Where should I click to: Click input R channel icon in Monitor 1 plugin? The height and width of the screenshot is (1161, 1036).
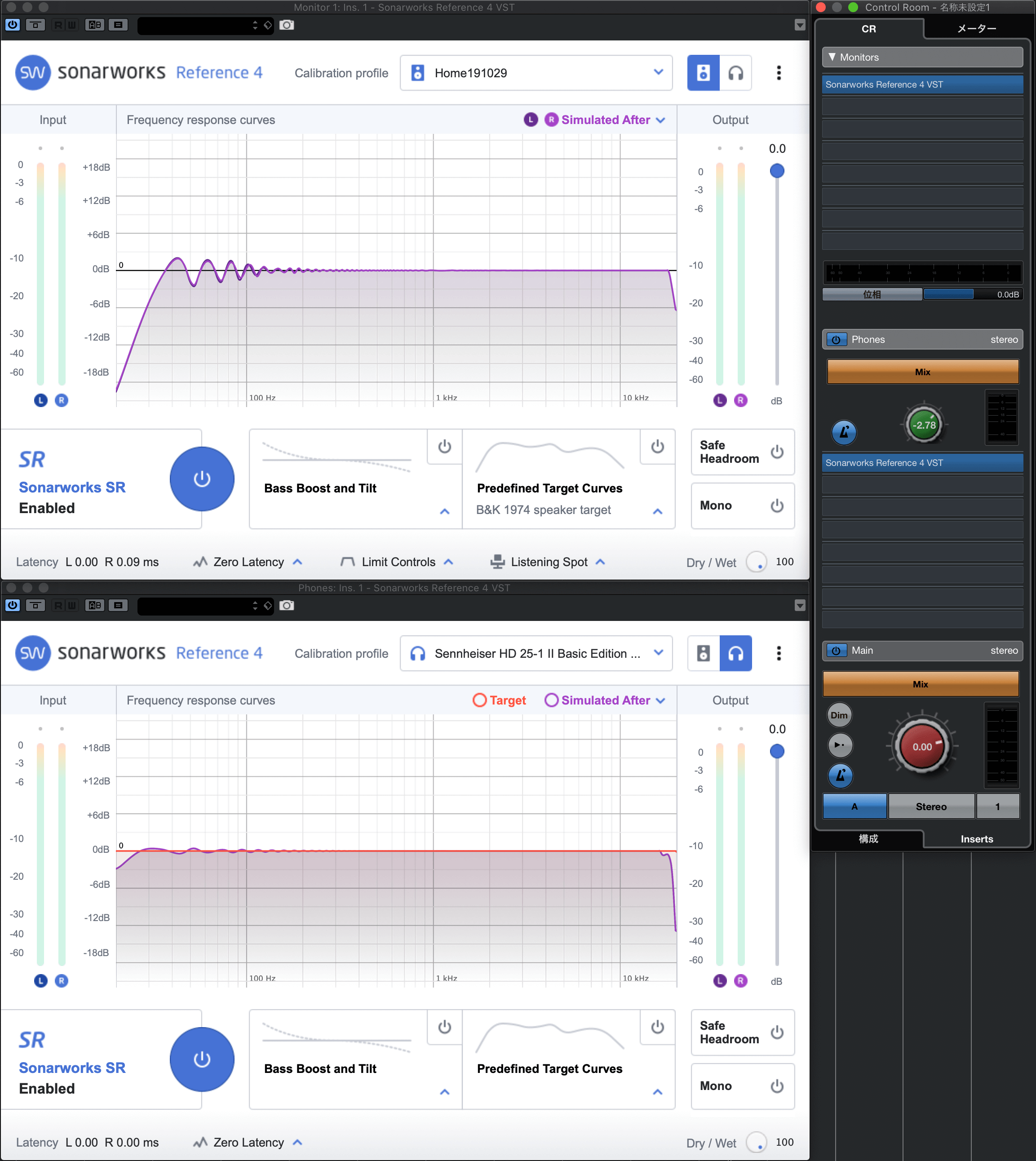pyautogui.click(x=62, y=400)
